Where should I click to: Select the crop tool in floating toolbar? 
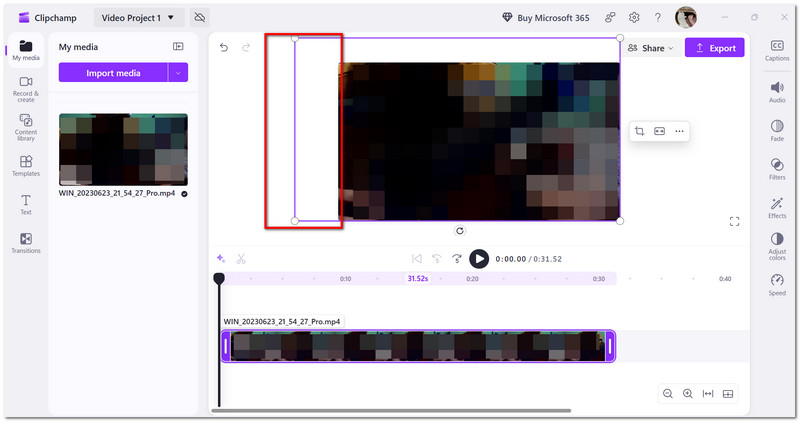(x=639, y=131)
